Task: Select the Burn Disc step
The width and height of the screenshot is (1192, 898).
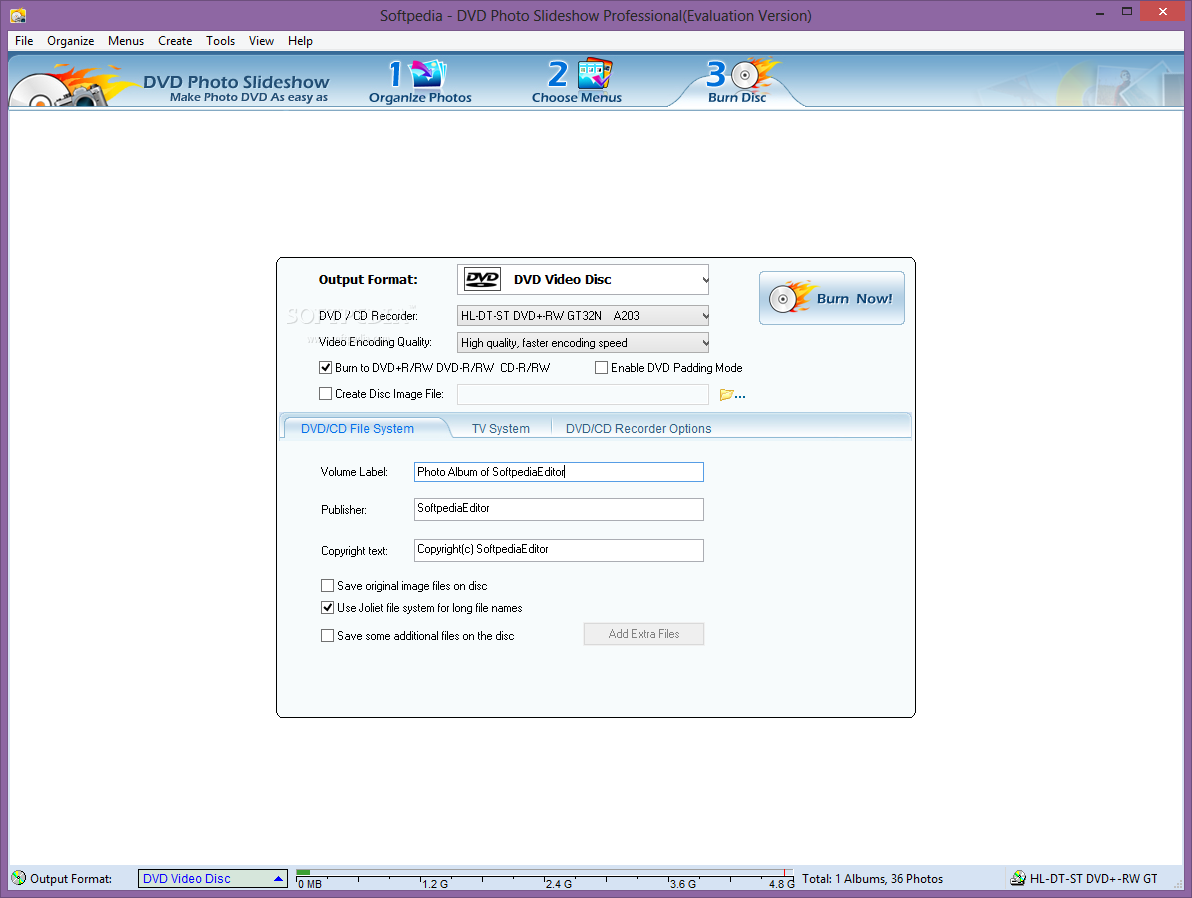Action: click(x=737, y=82)
